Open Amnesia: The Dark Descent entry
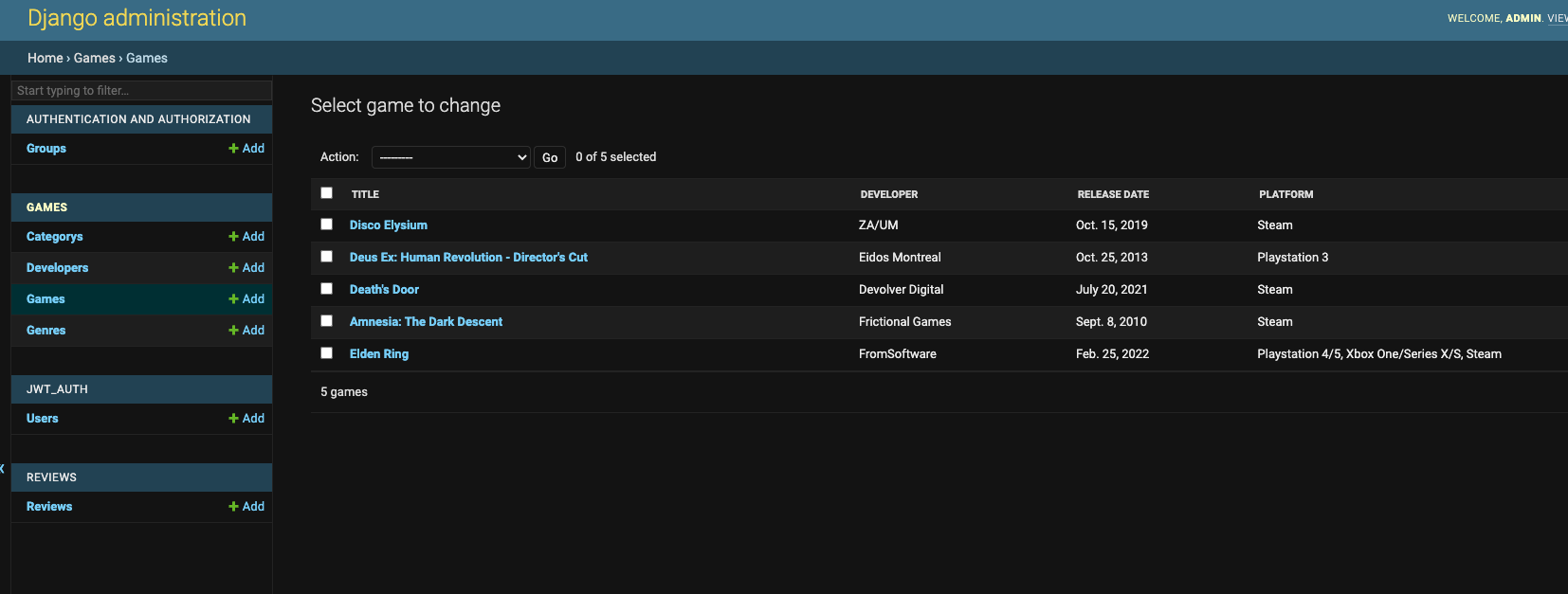Screen dimensions: 1568x594 [426, 322]
